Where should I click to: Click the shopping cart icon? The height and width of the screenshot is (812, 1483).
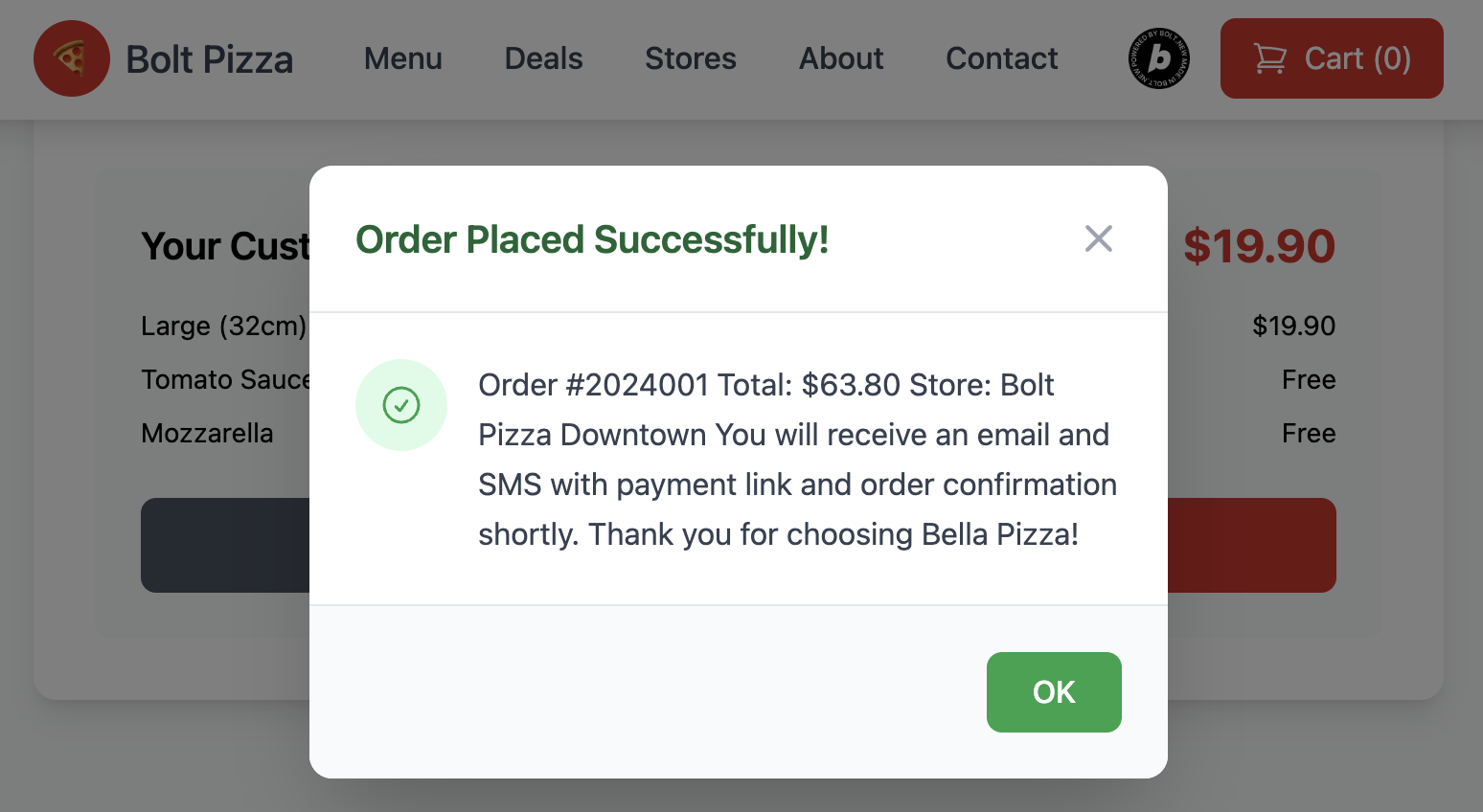pyautogui.click(x=1270, y=58)
